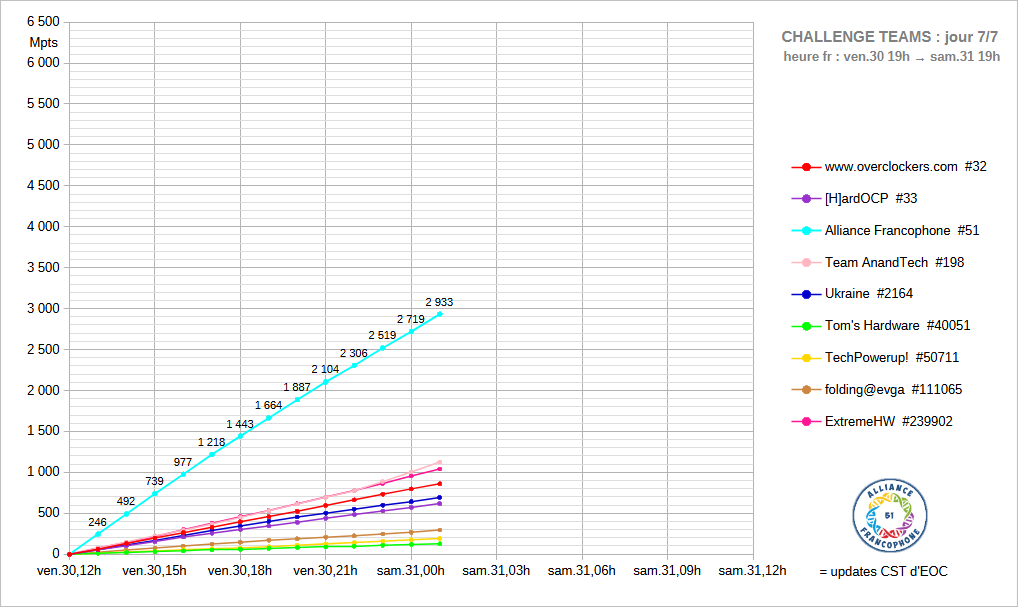
Task: Click the x-axis label sam.31,00h
Action: [411, 571]
